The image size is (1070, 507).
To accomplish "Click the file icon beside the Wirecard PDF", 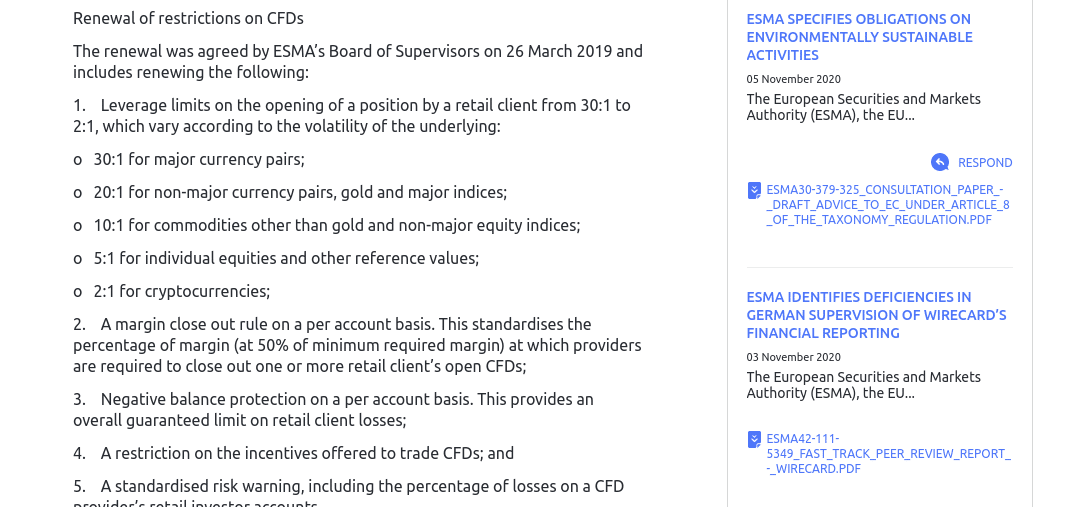I will click(x=754, y=439).
